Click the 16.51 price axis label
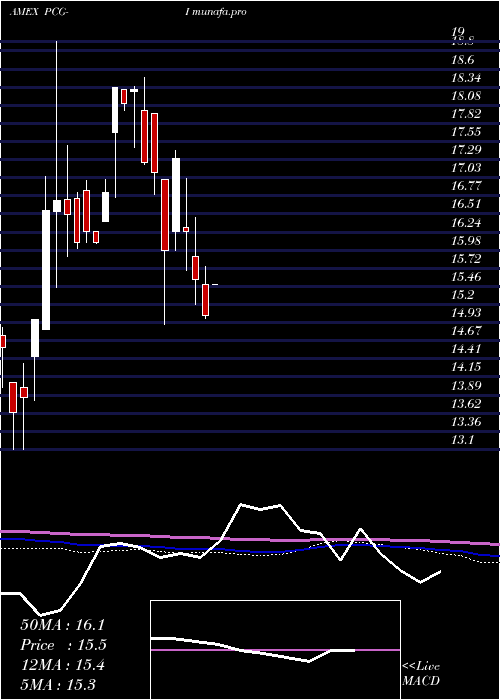This screenshot has width=500, height=700. (466, 204)
